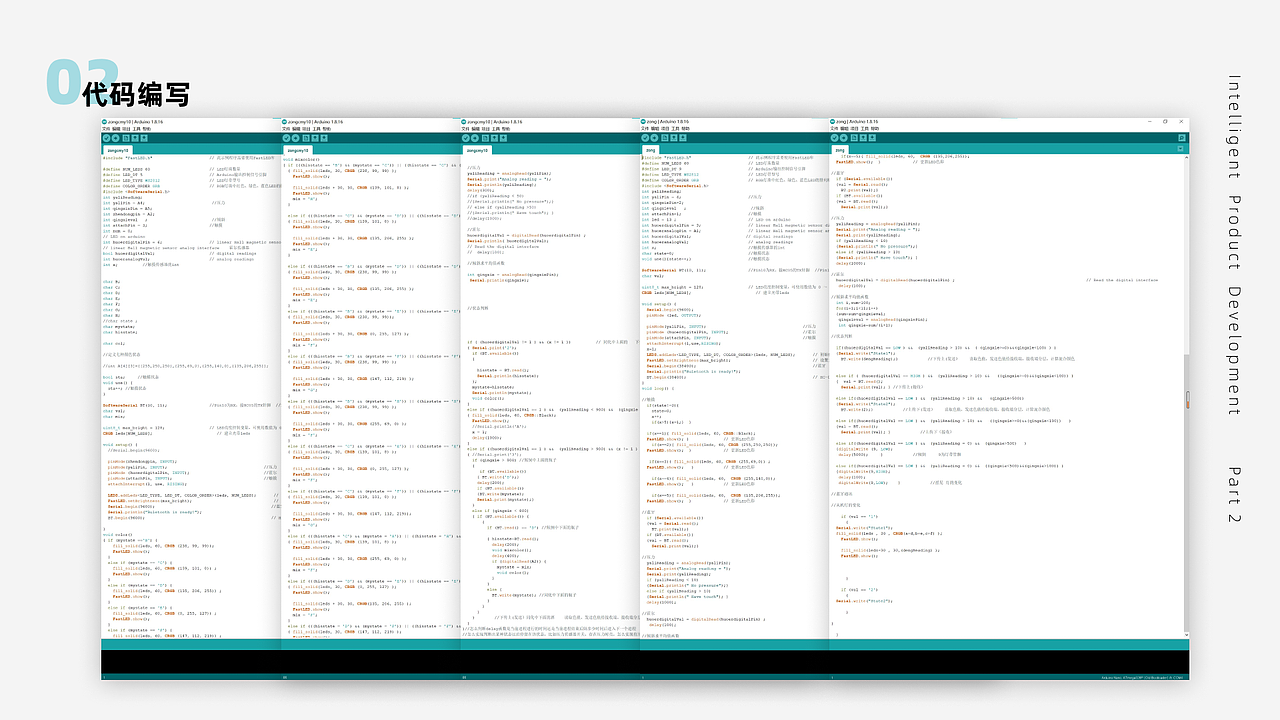Click Upload in the fifth Arduino window
1280x720 pixels.
[x=843, y=138]
